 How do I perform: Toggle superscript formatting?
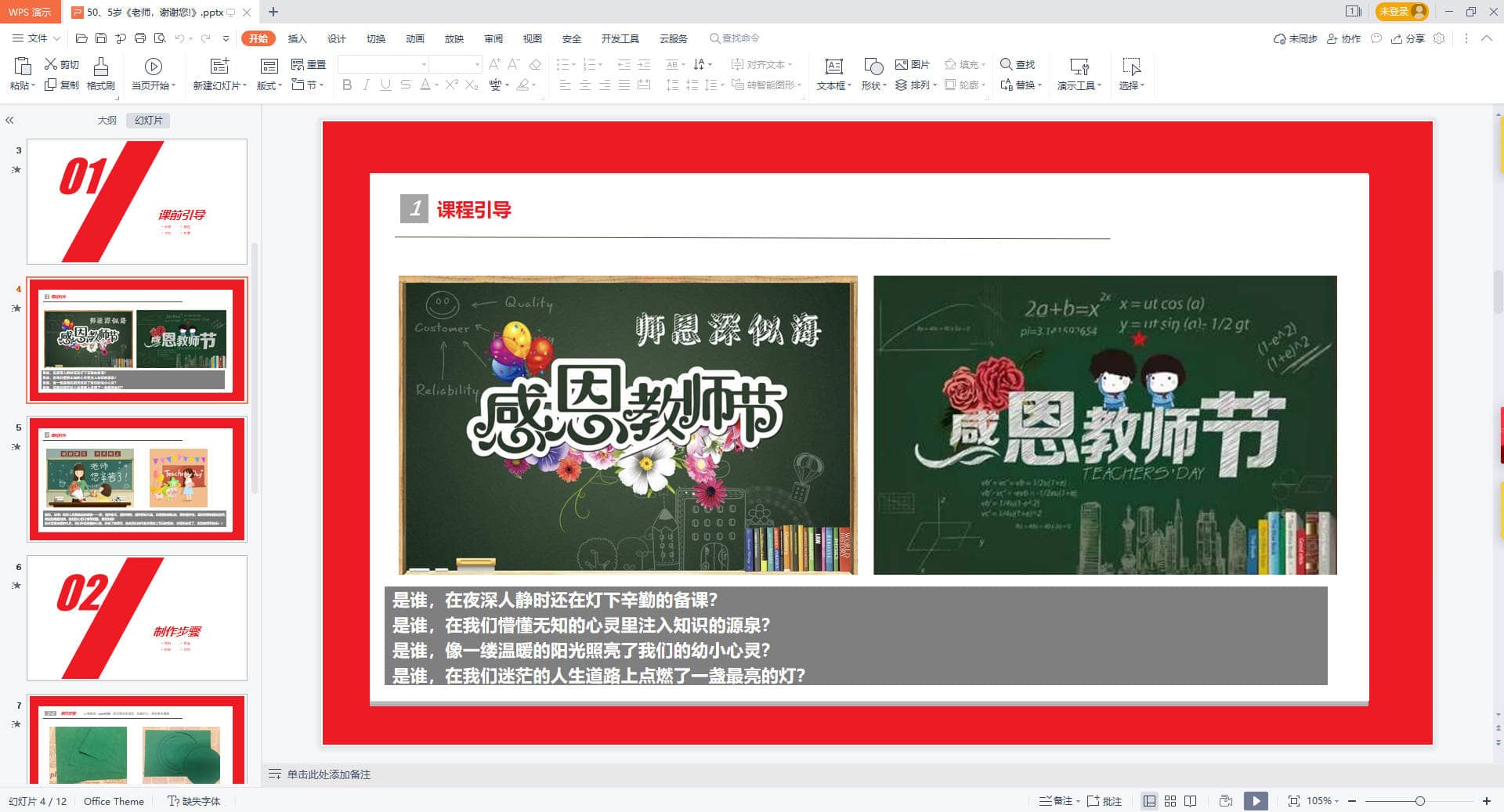[x=452, y=85]
